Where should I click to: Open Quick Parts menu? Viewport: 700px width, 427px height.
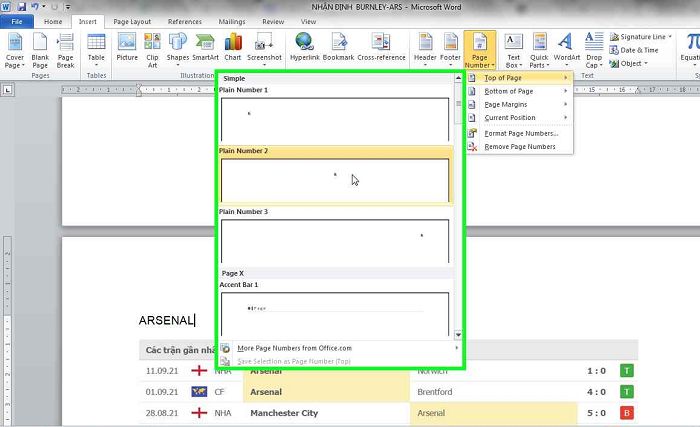[539, 50]
